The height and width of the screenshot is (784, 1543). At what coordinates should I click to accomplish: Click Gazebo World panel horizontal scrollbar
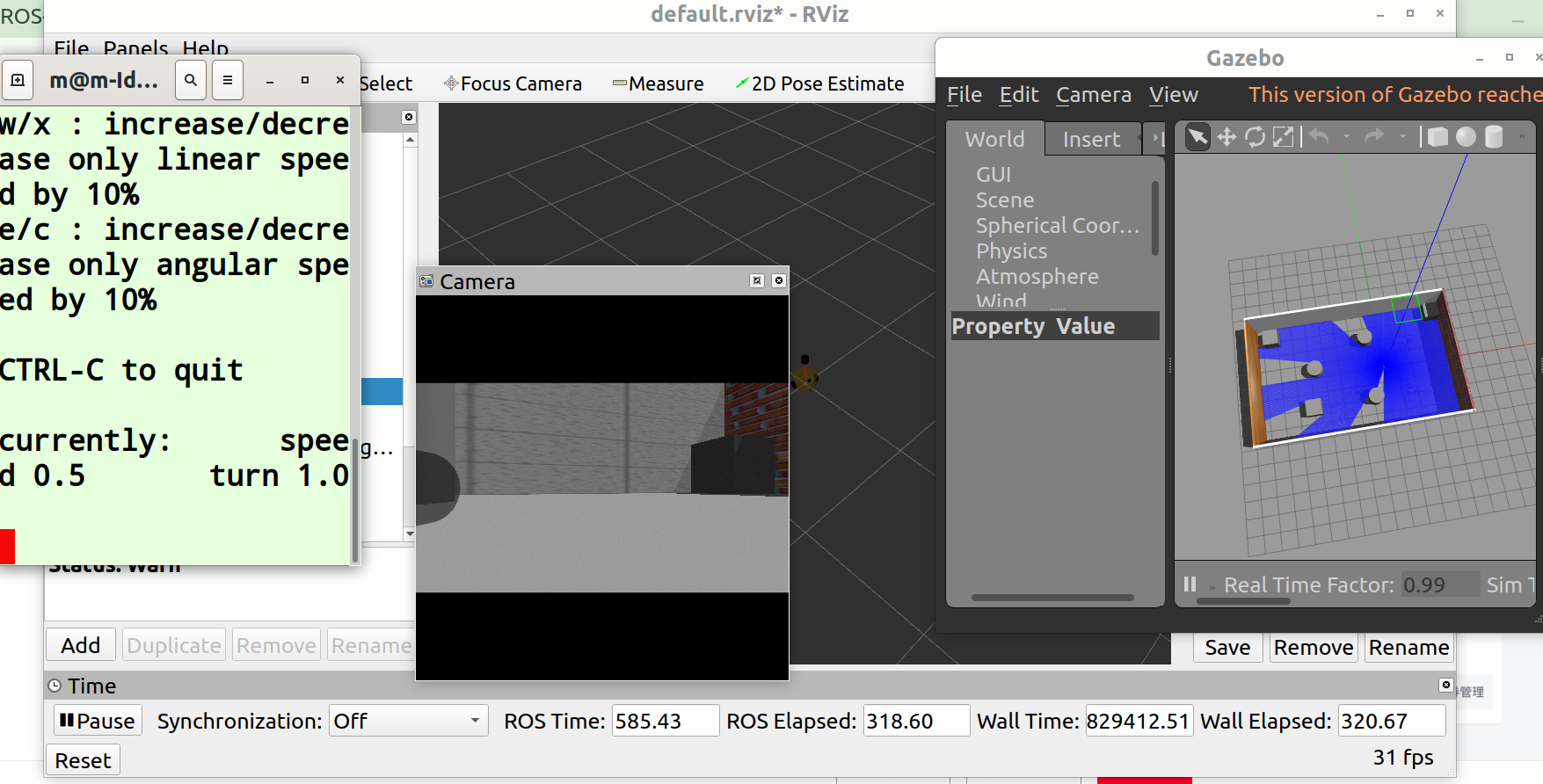click(x=1052, y=598)
